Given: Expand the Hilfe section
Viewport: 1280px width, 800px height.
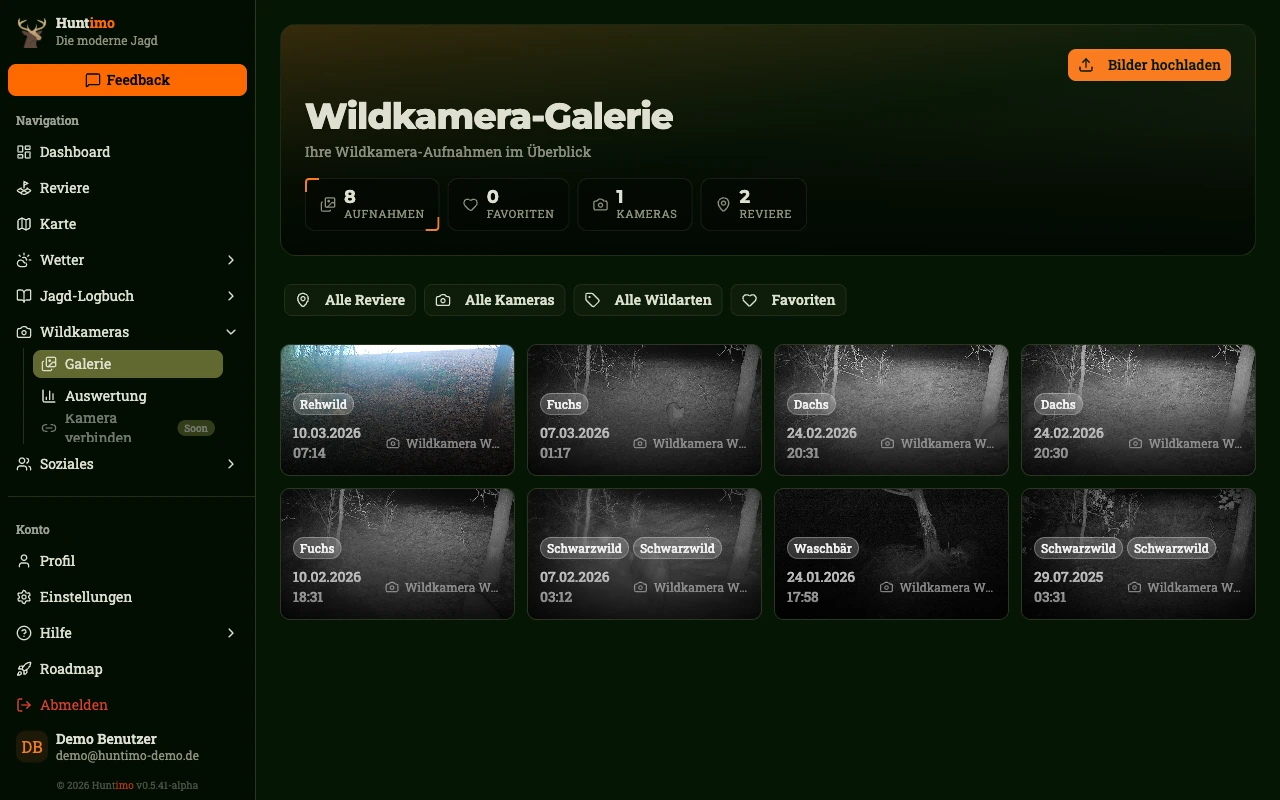Looking at the screenshot, I should point(231,633).
